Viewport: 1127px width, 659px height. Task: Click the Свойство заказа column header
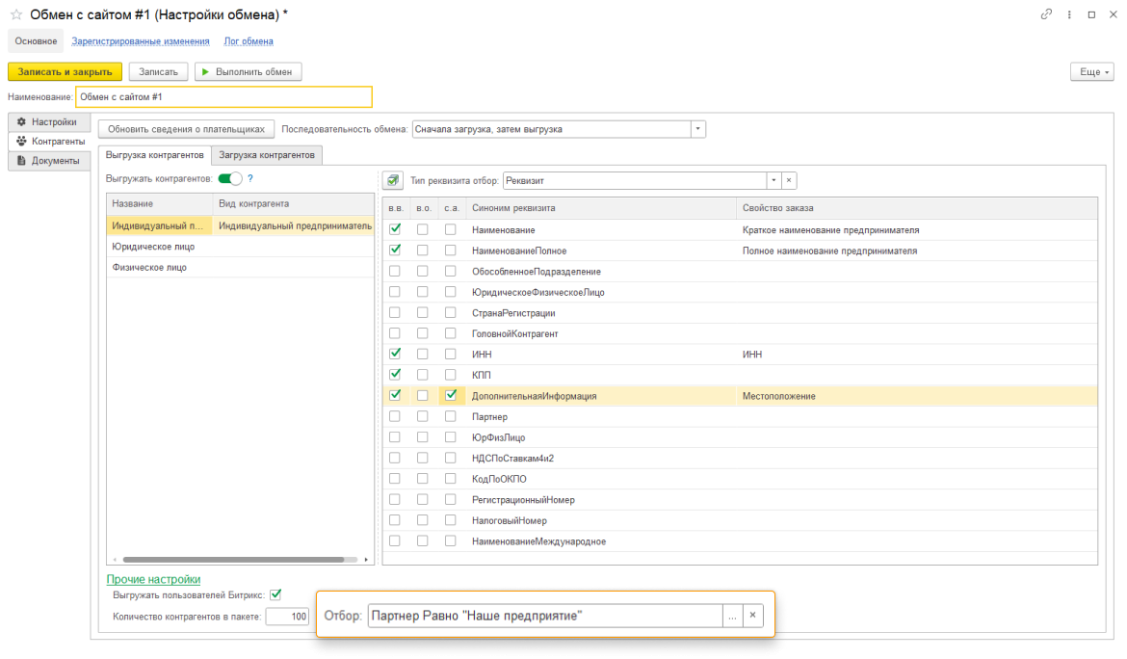click(x=917, y=208)
